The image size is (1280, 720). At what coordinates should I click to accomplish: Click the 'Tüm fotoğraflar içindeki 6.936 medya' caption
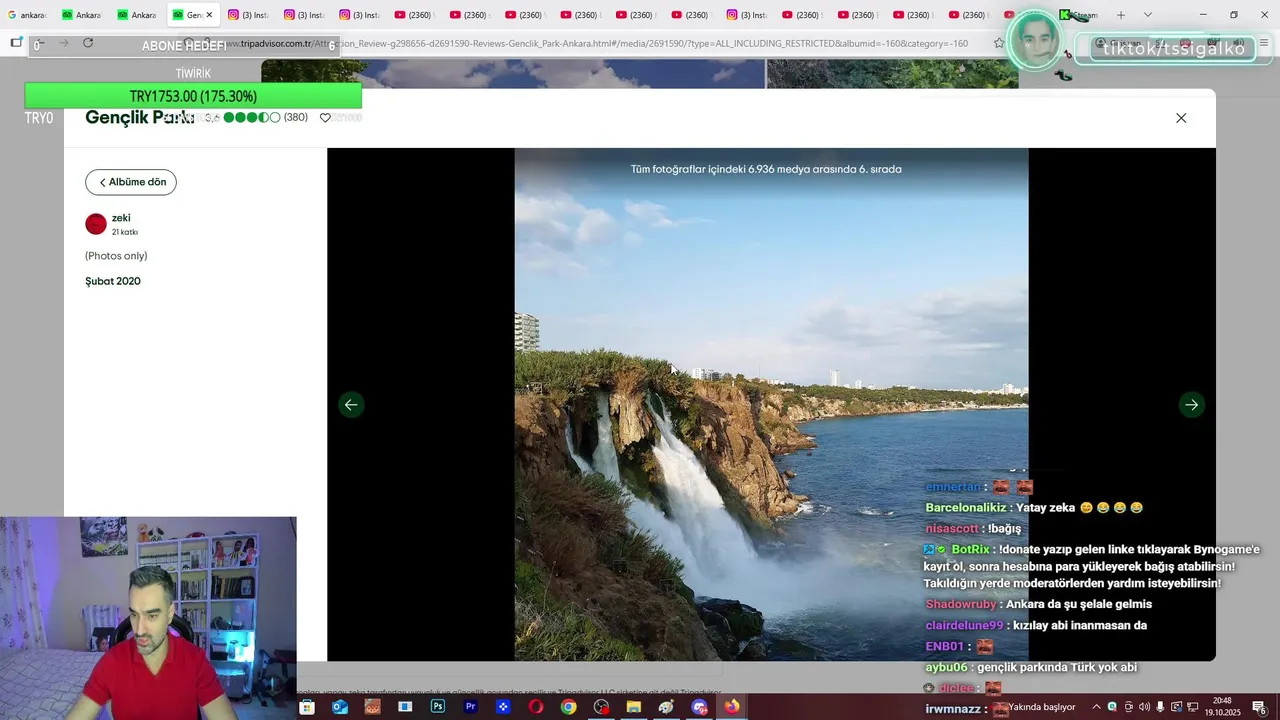[766, 169]
